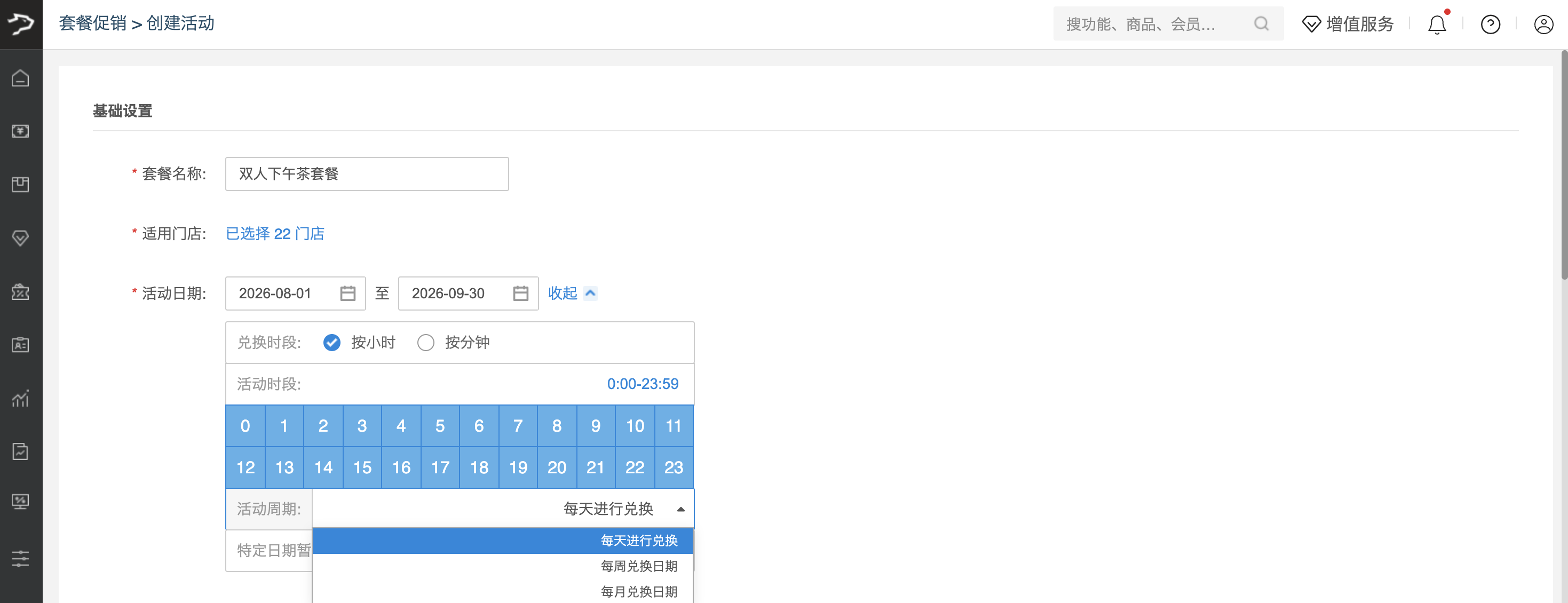Open the end date 2026-09-30 picker
The height and width of the screenshot is (603, 1568).
[468, 293]
